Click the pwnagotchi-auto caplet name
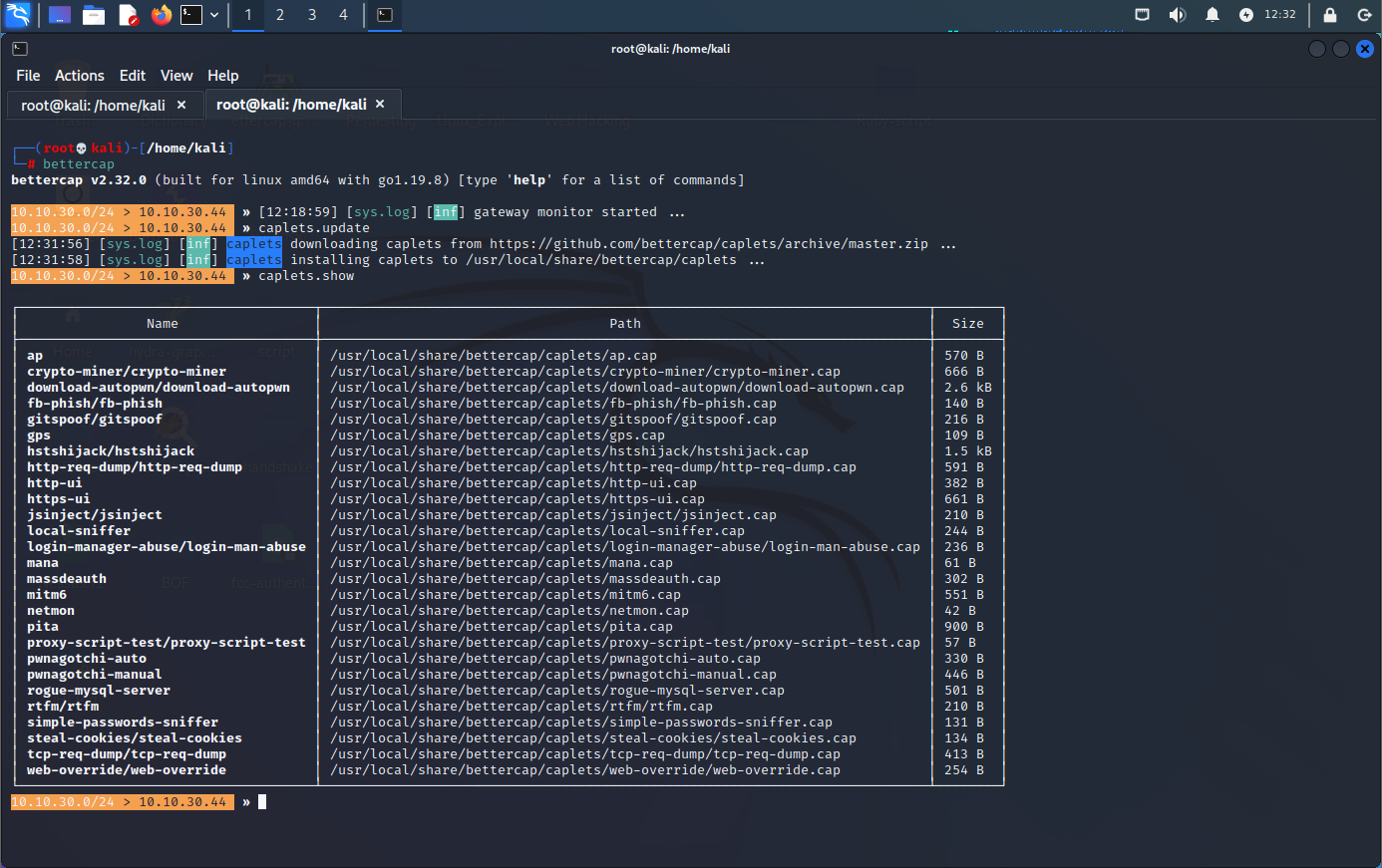The height and width of the screenshot is (868, 1382). coord(87,659)
